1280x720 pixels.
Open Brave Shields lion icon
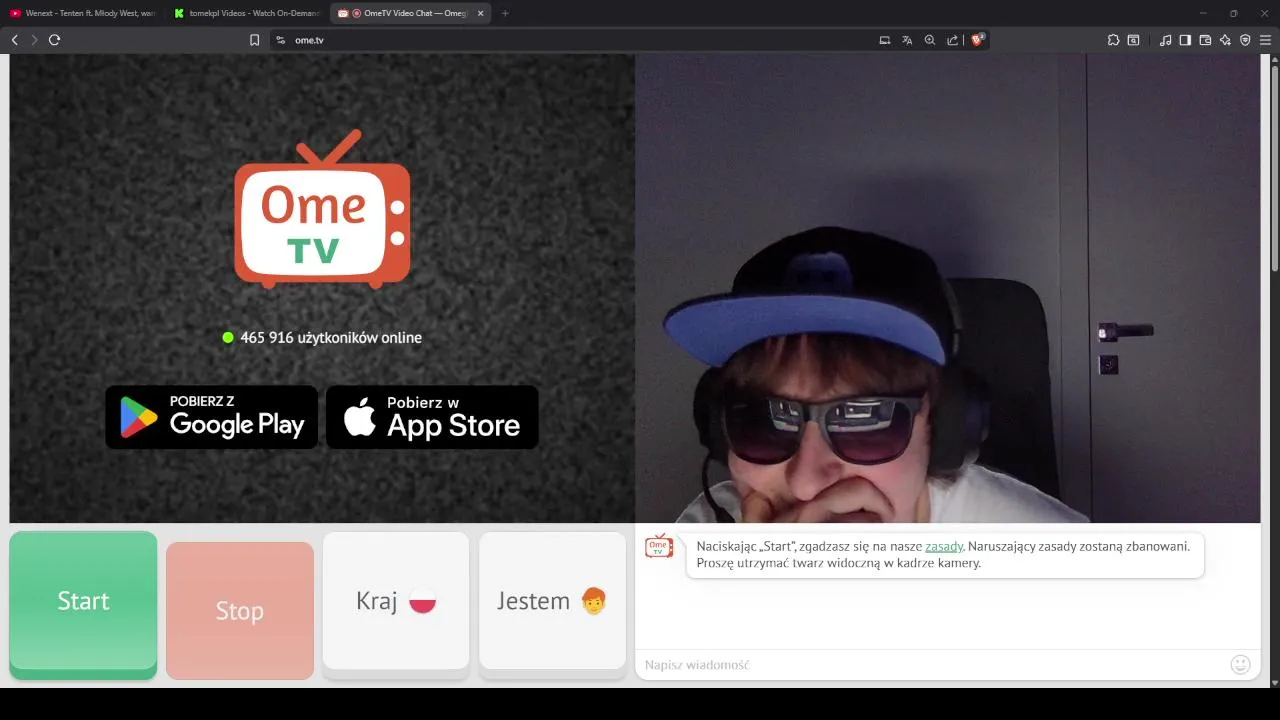pos(978,40)
